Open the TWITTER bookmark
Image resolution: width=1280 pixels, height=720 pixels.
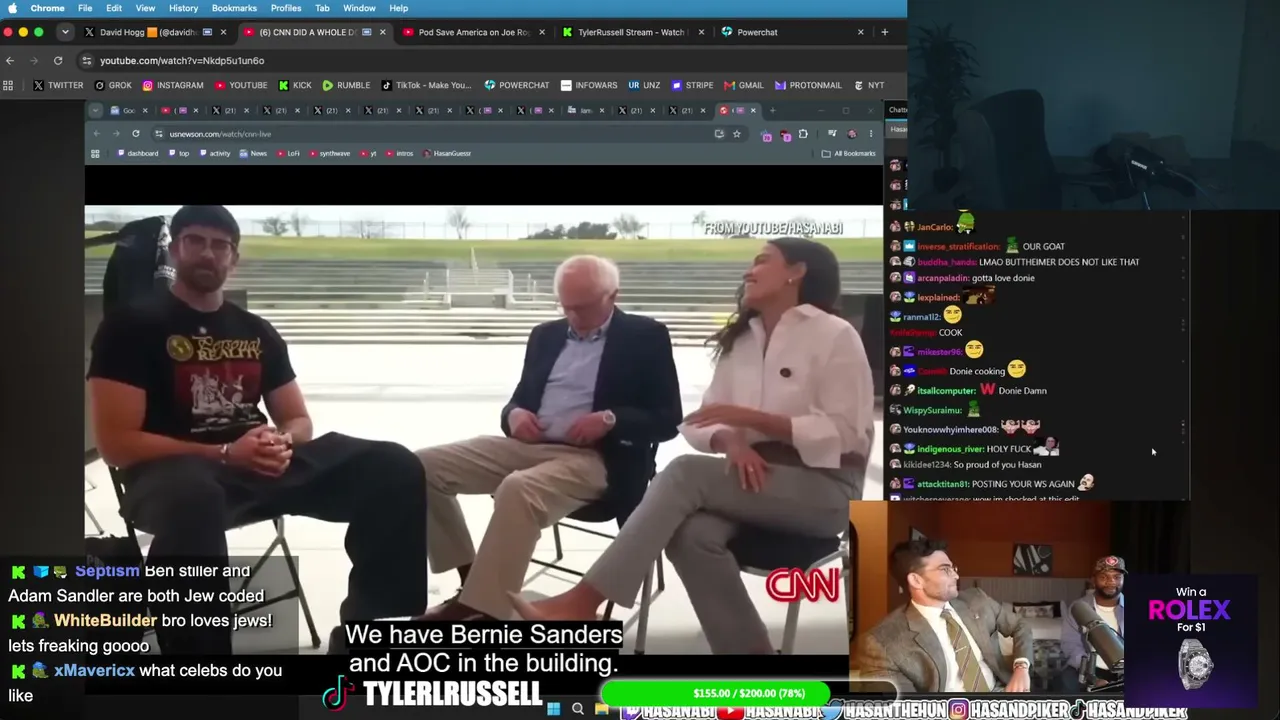(59, 85)
